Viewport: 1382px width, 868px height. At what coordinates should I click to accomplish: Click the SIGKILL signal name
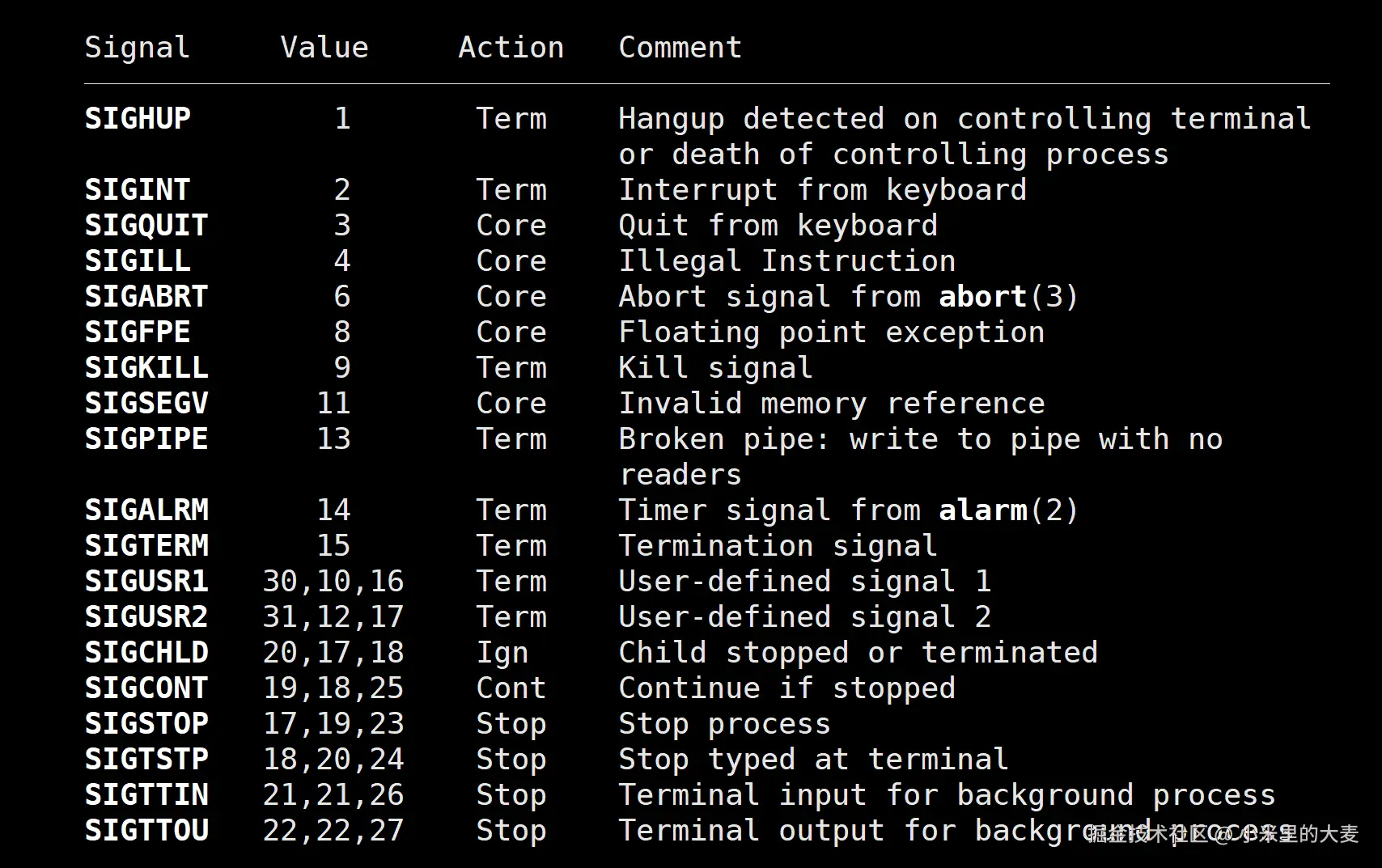point(146,368)
